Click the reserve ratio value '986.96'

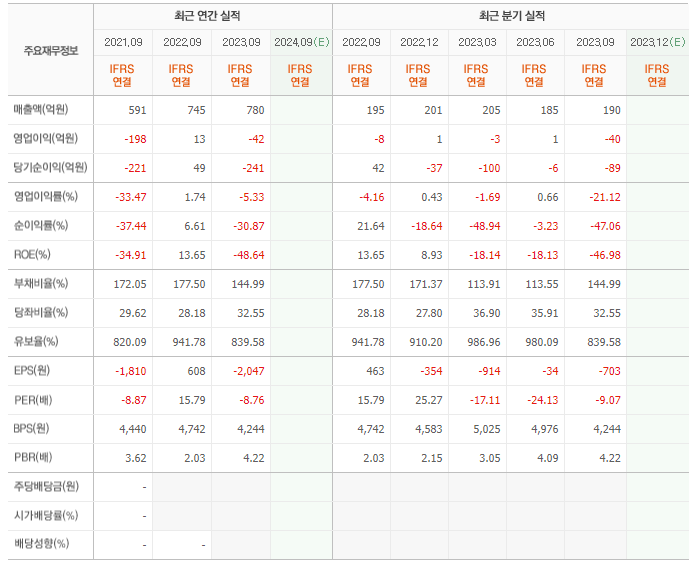coord(484,342)
